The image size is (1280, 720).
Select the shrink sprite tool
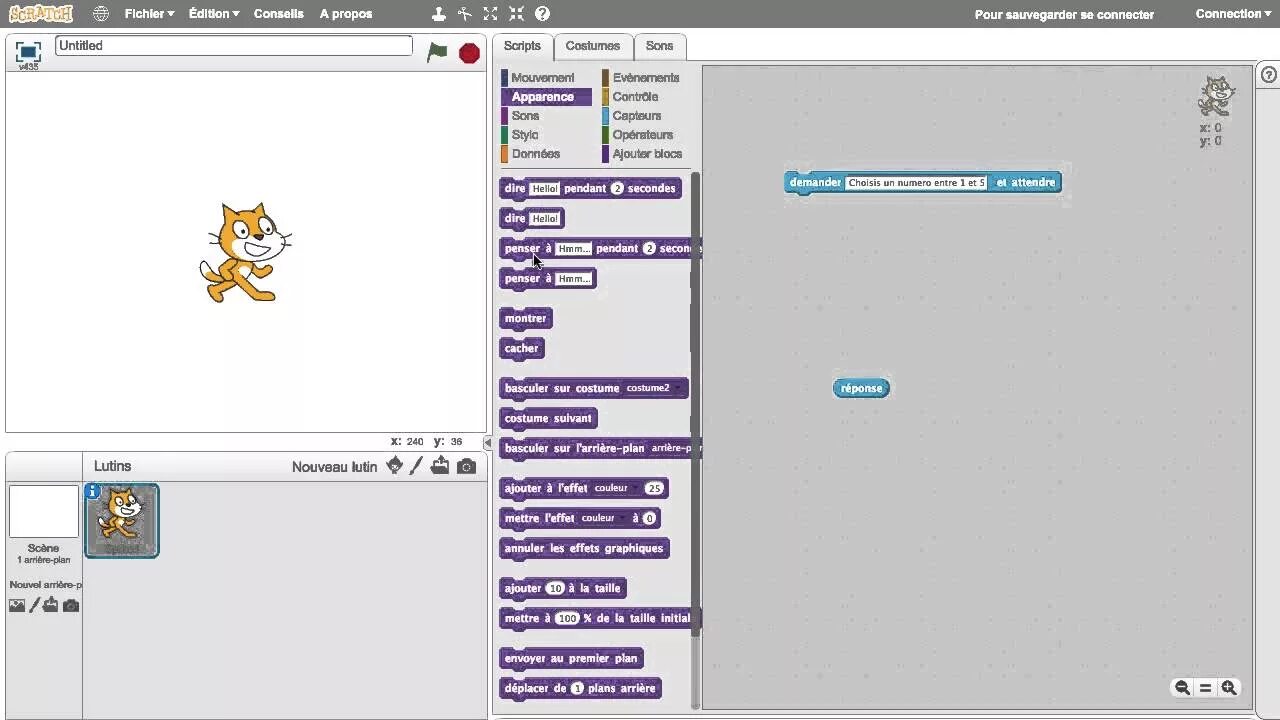click(x=516, y=14)
